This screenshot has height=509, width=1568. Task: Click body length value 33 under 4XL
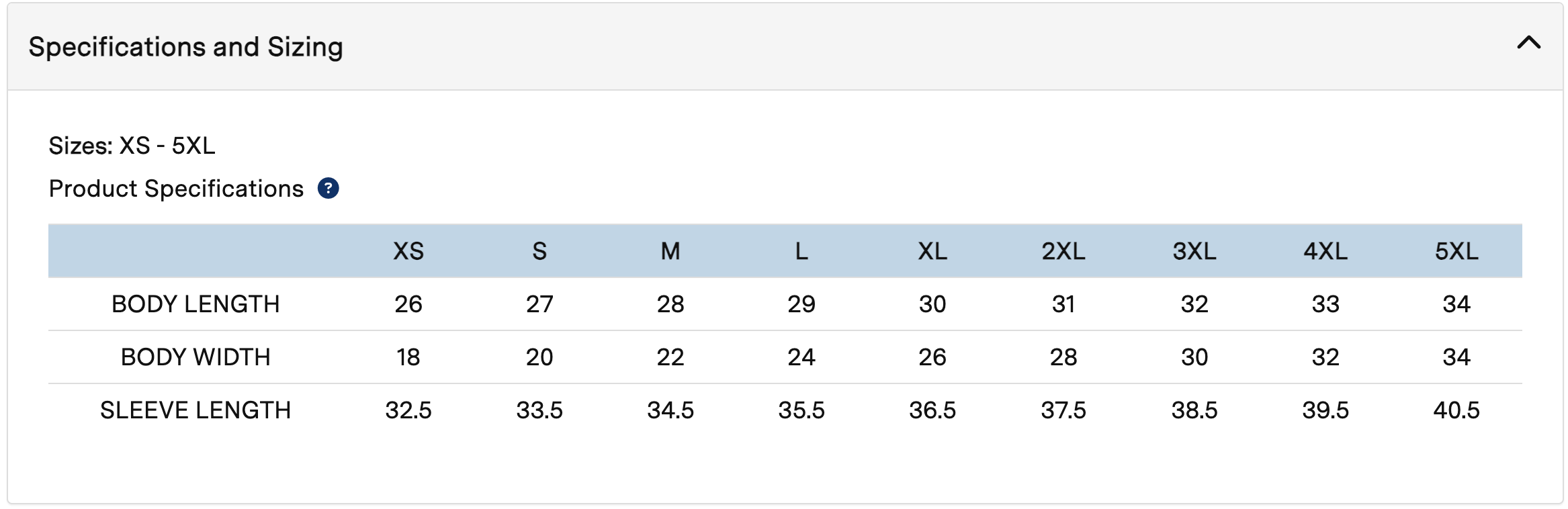click(1325, 304)
